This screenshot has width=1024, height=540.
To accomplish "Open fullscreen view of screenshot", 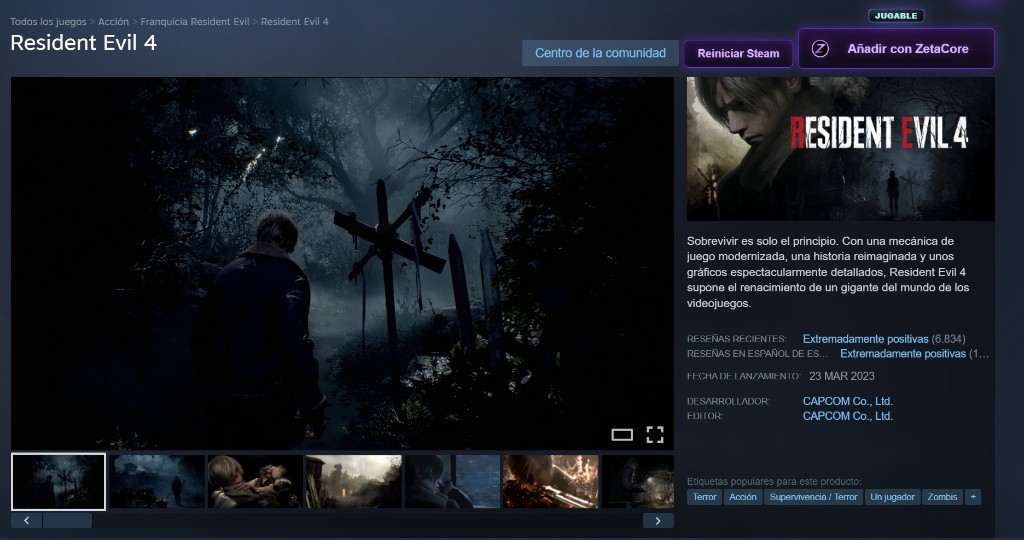I will tap(655, 435).
